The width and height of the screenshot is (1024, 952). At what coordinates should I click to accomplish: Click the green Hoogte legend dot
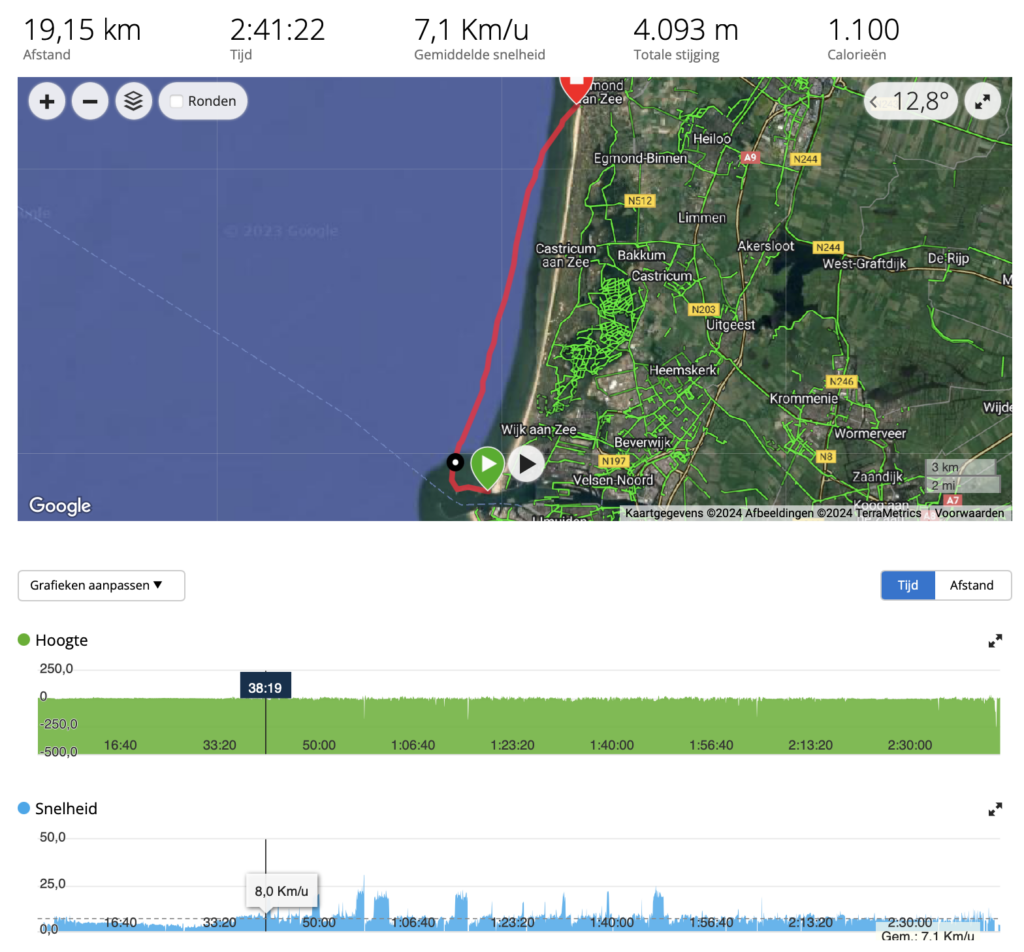tap(24, 640)
